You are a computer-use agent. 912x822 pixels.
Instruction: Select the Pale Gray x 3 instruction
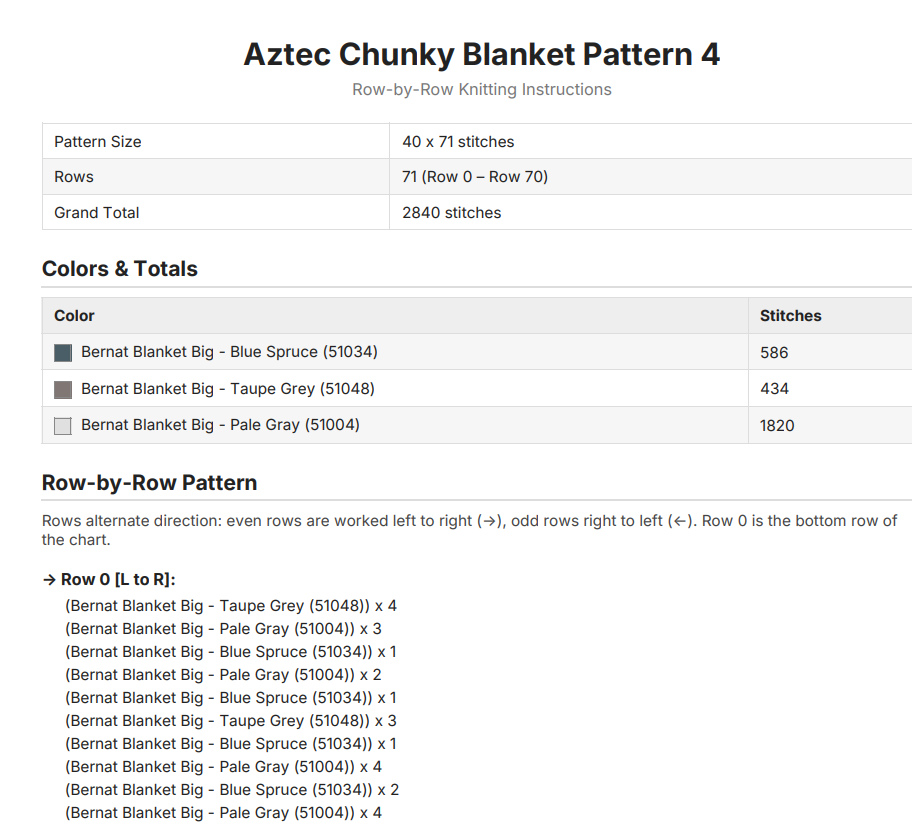point(223,629)
